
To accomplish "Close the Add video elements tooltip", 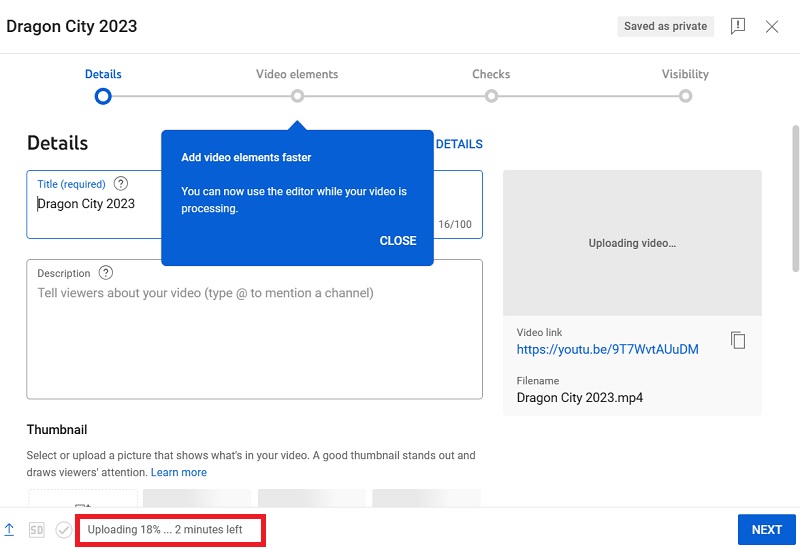I will pyautogui.click(x=398, y=241).
